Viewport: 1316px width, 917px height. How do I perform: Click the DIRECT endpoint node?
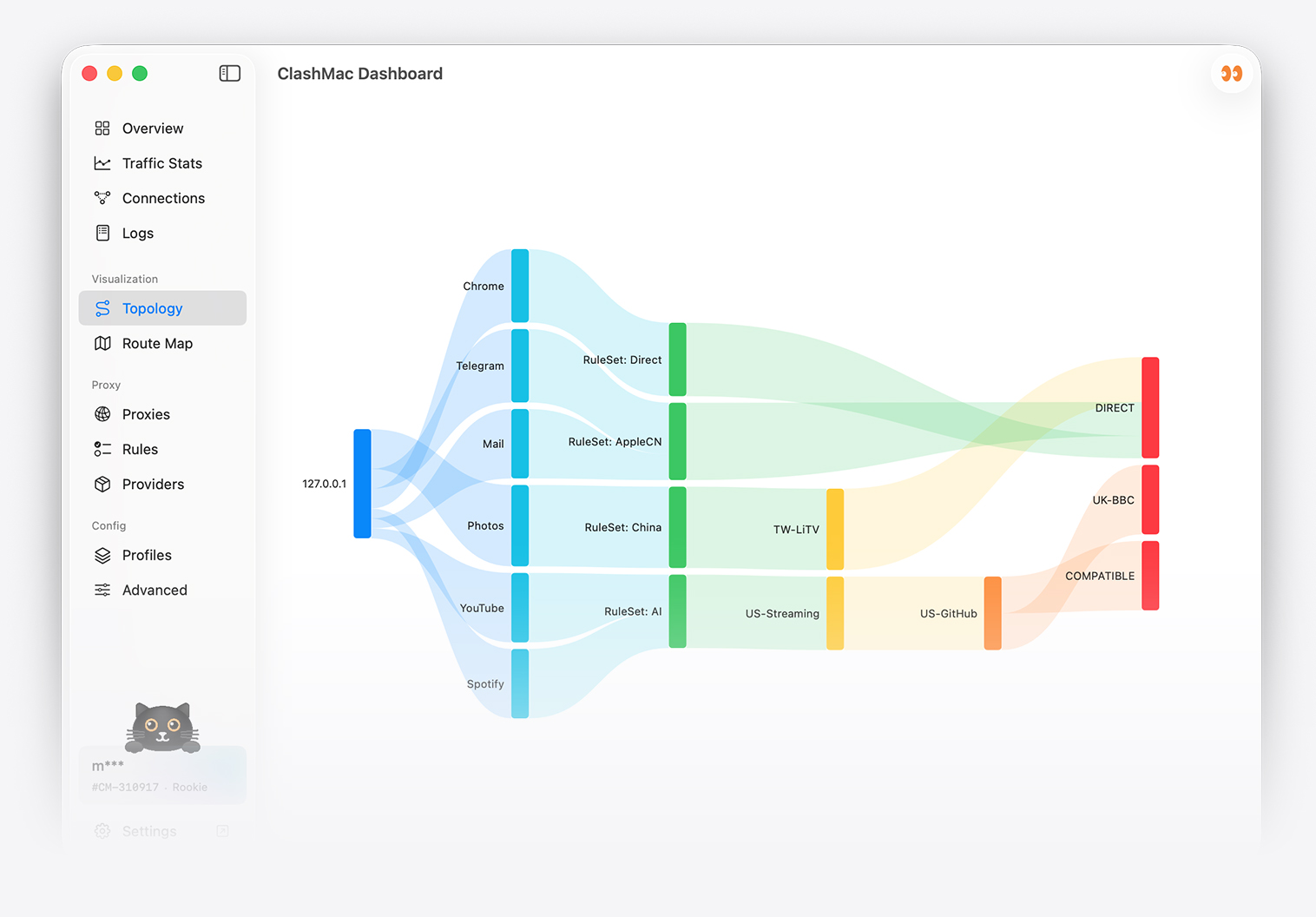click(x=1149, y=407)
